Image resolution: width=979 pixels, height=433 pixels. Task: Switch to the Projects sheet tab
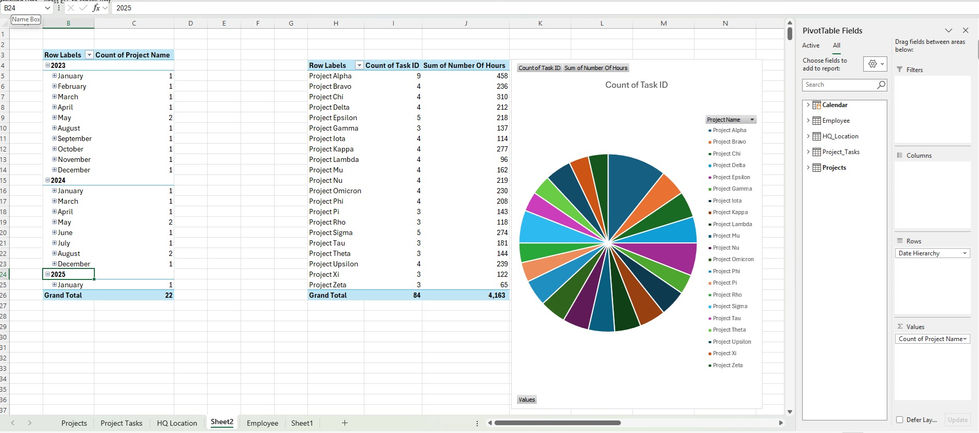click(74, 423)
